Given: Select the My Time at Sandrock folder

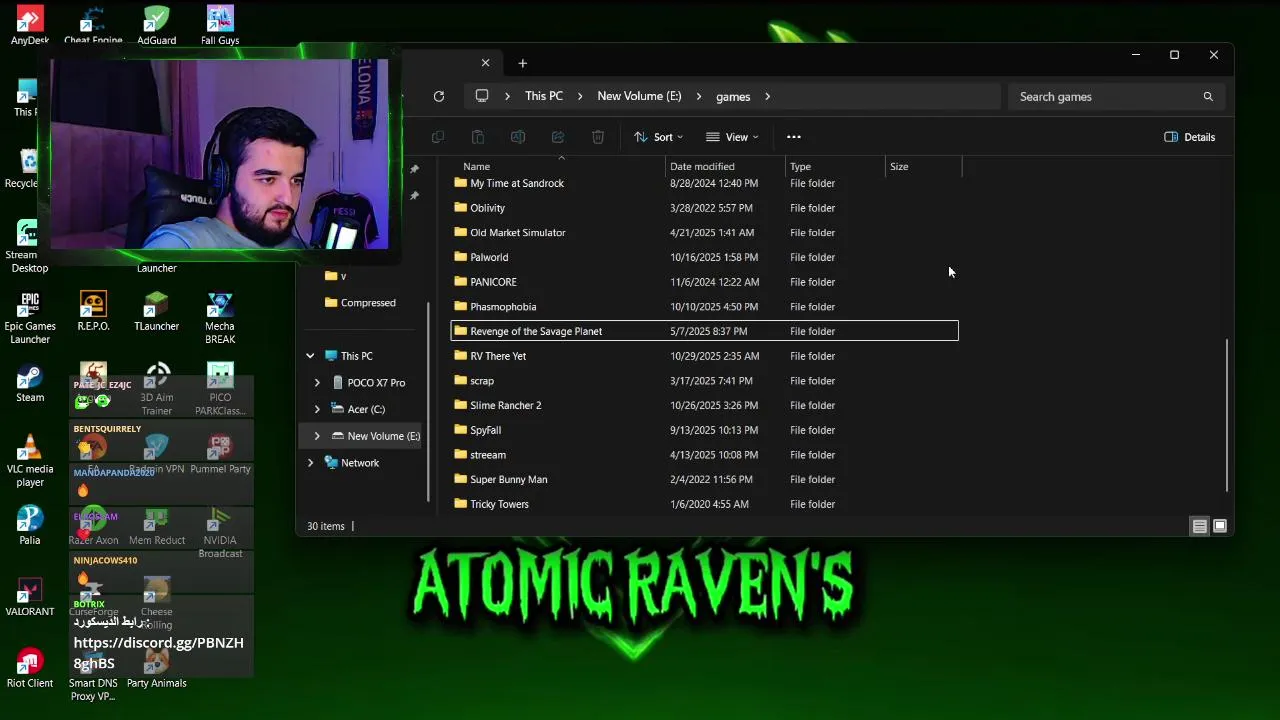Looking at the screenshot, I should point(705,183).
